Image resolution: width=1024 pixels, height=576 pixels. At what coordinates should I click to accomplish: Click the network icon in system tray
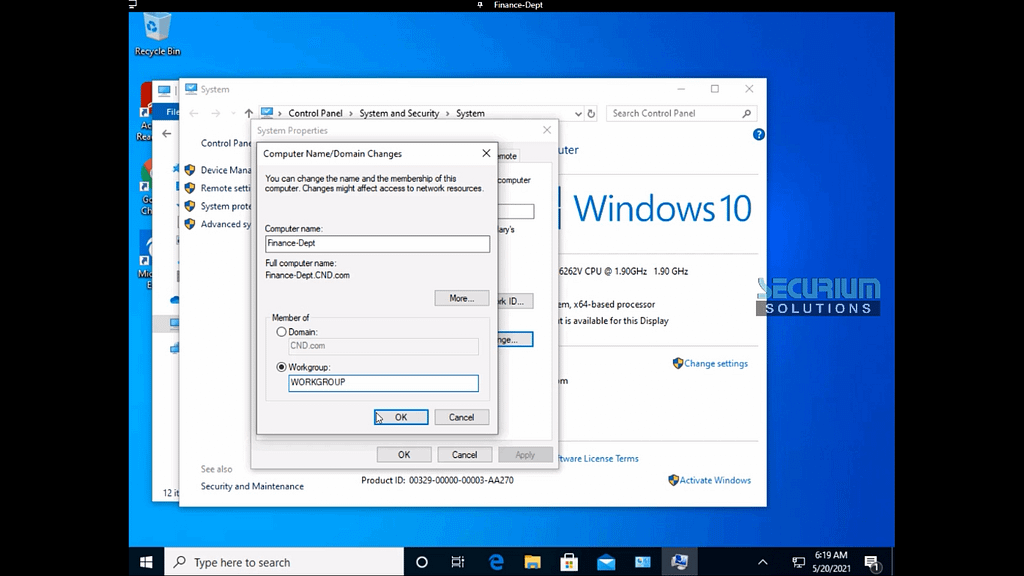[x=798, y=562]
